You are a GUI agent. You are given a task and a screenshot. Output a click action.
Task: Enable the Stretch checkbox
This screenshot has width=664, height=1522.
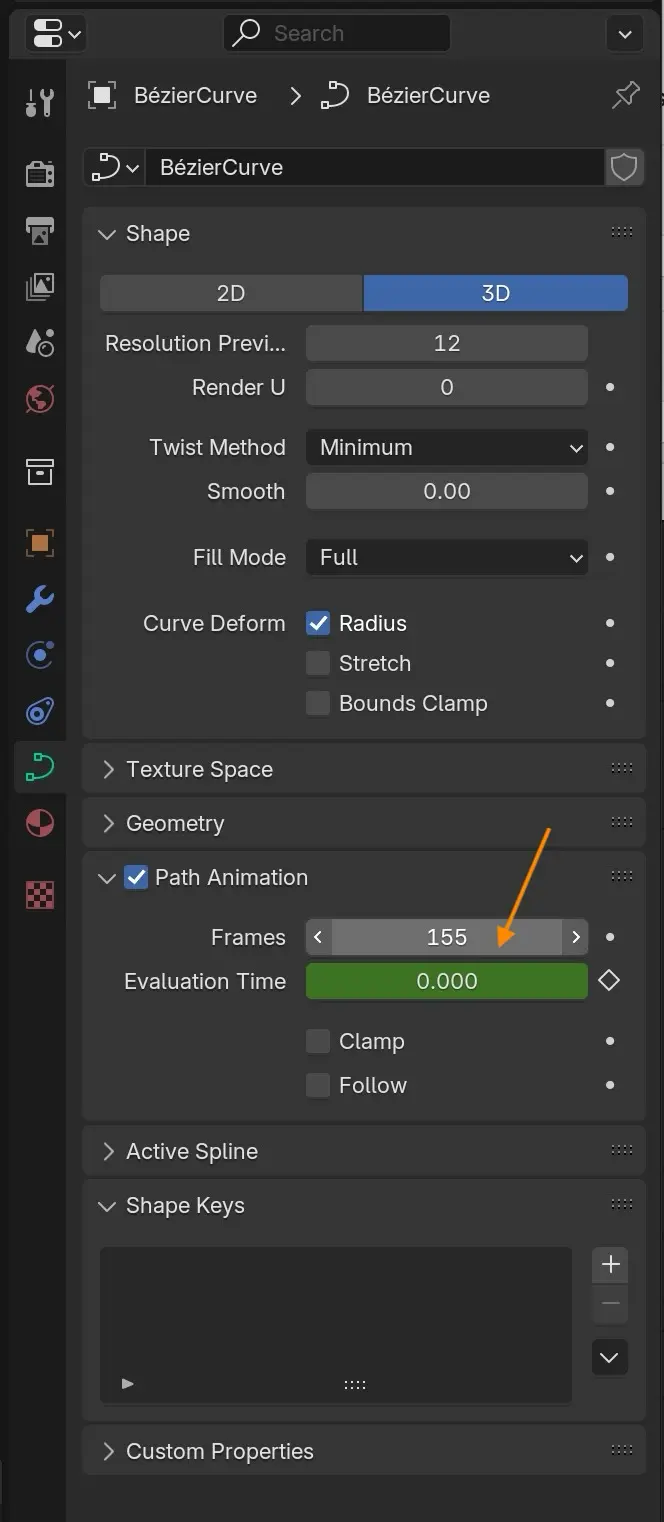pyautogui.click(x=318, y=663)
